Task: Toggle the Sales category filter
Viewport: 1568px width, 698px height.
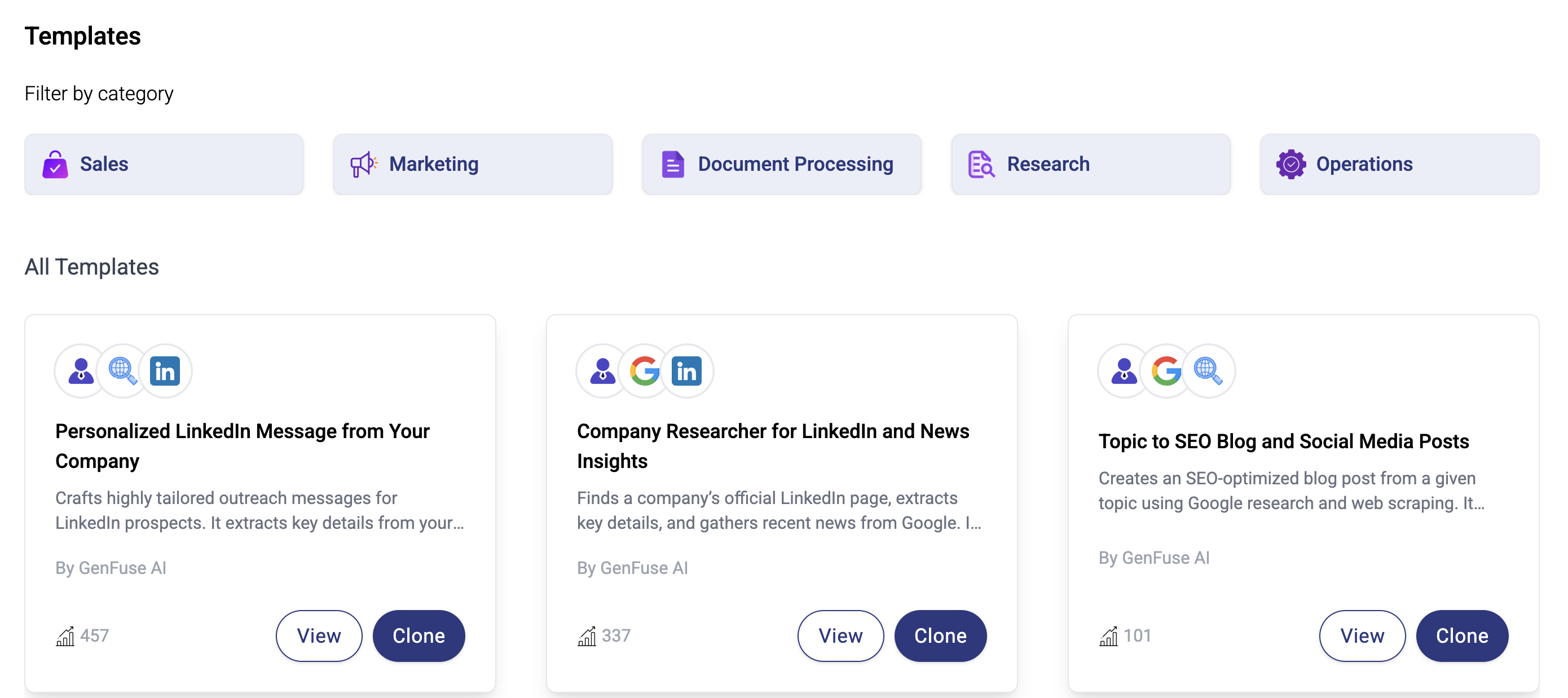Action: coord(163,164)
